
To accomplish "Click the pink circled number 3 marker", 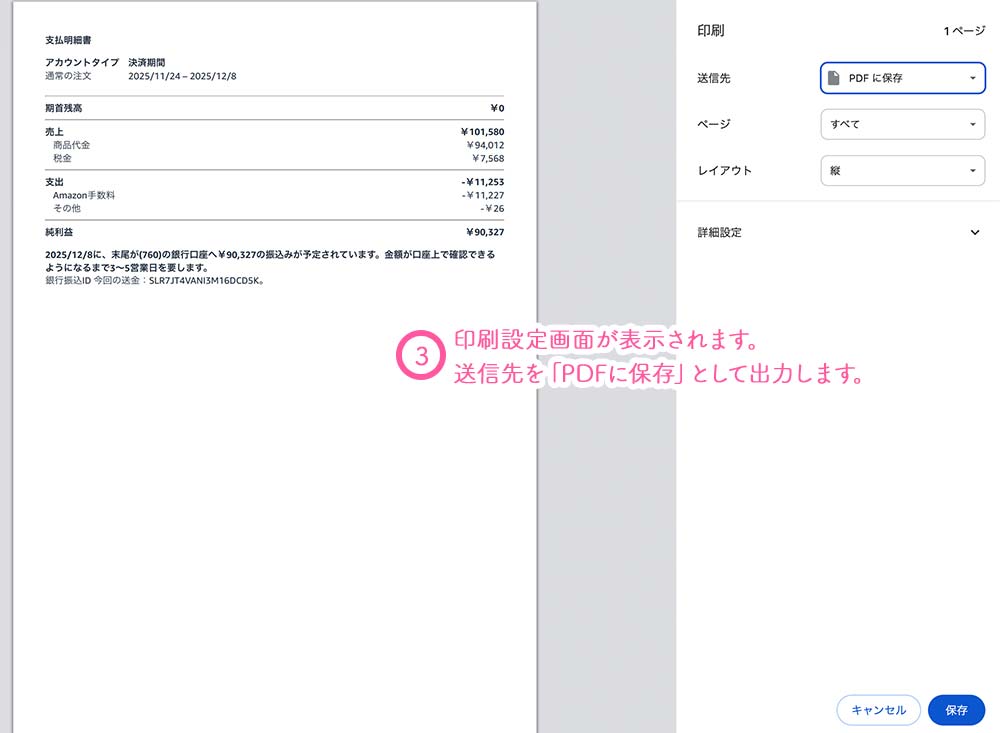I will point(421,357).
